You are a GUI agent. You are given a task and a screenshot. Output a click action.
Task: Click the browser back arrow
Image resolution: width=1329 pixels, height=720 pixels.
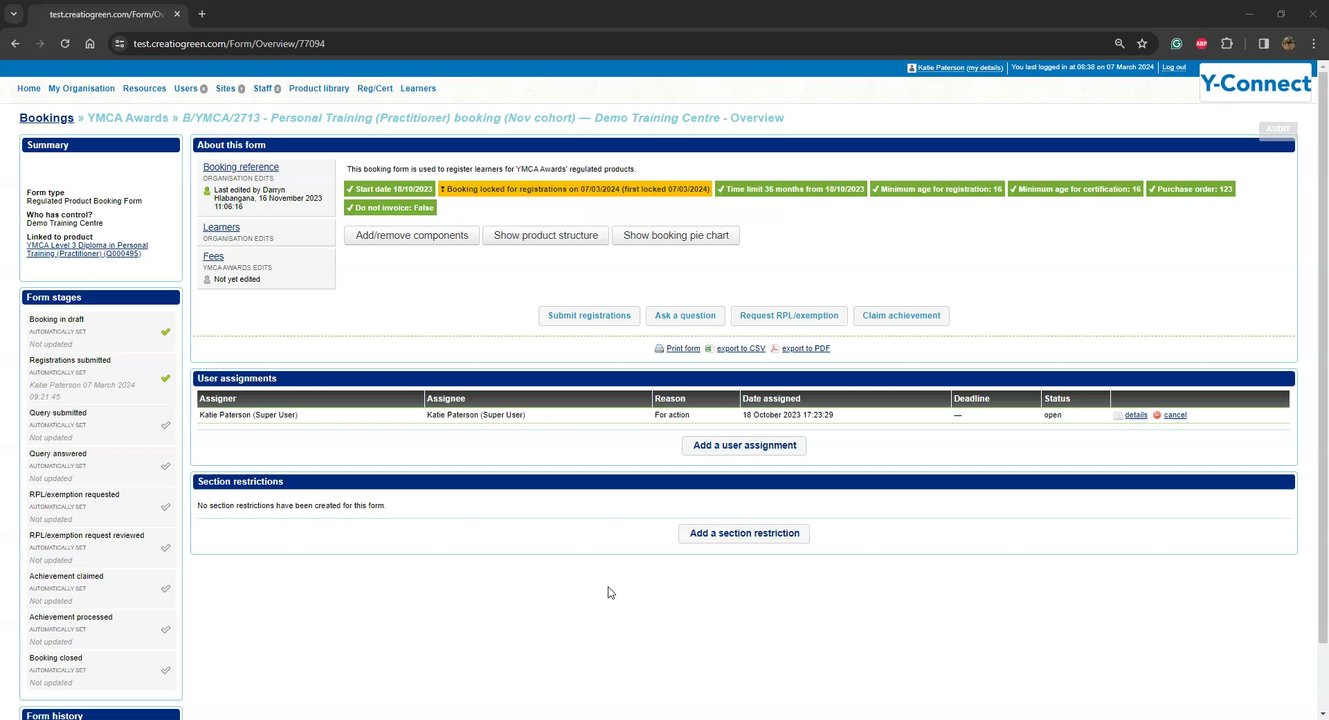pos(15,44)
